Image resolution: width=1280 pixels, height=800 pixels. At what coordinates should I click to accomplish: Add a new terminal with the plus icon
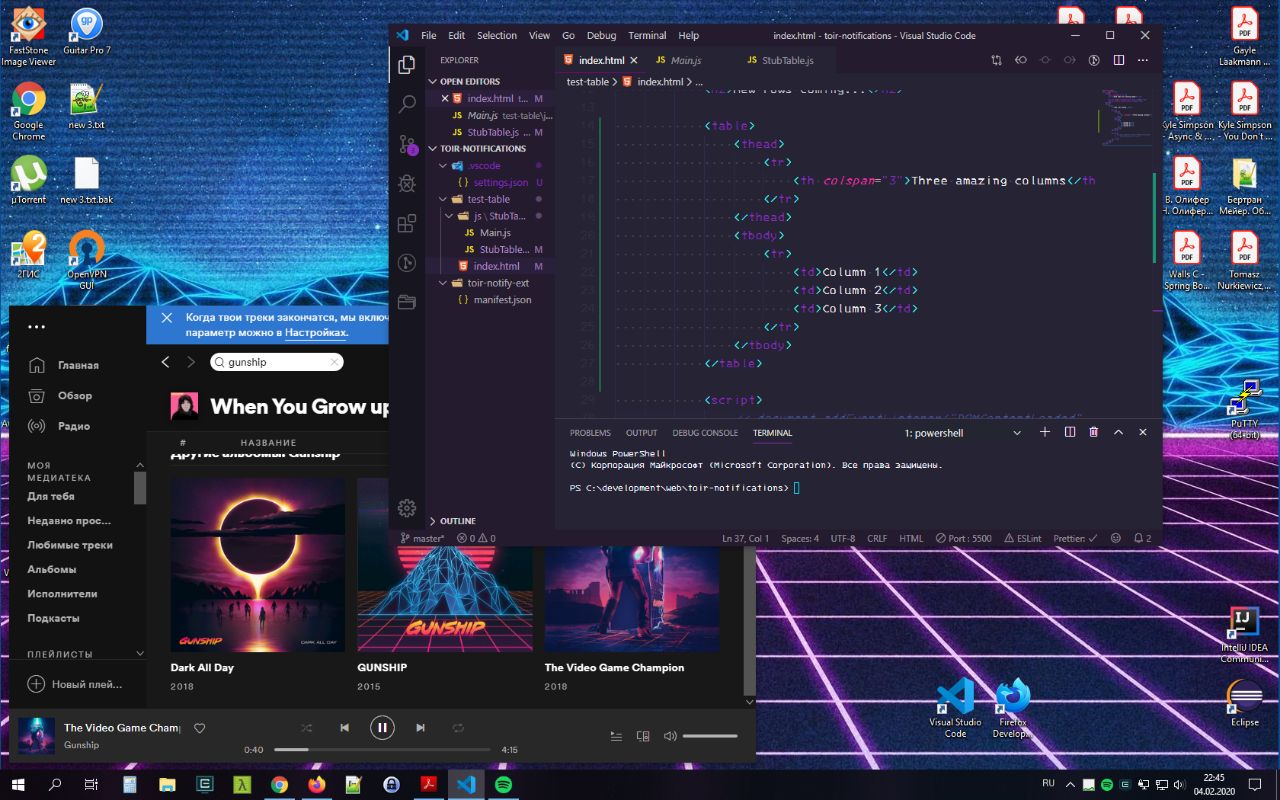1045,432
